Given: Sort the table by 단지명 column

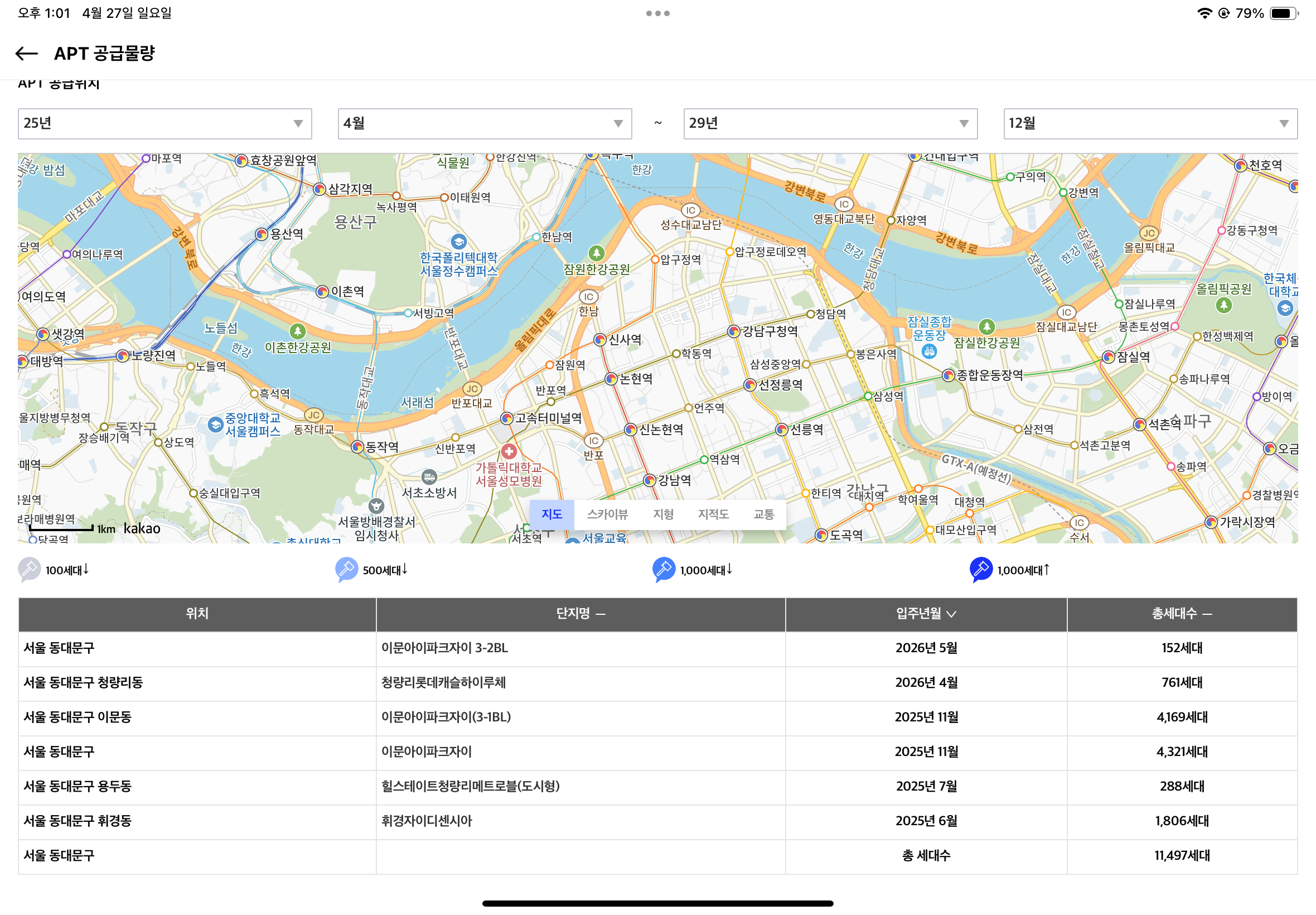Looking at the screenshot, I should coord(580,613).
